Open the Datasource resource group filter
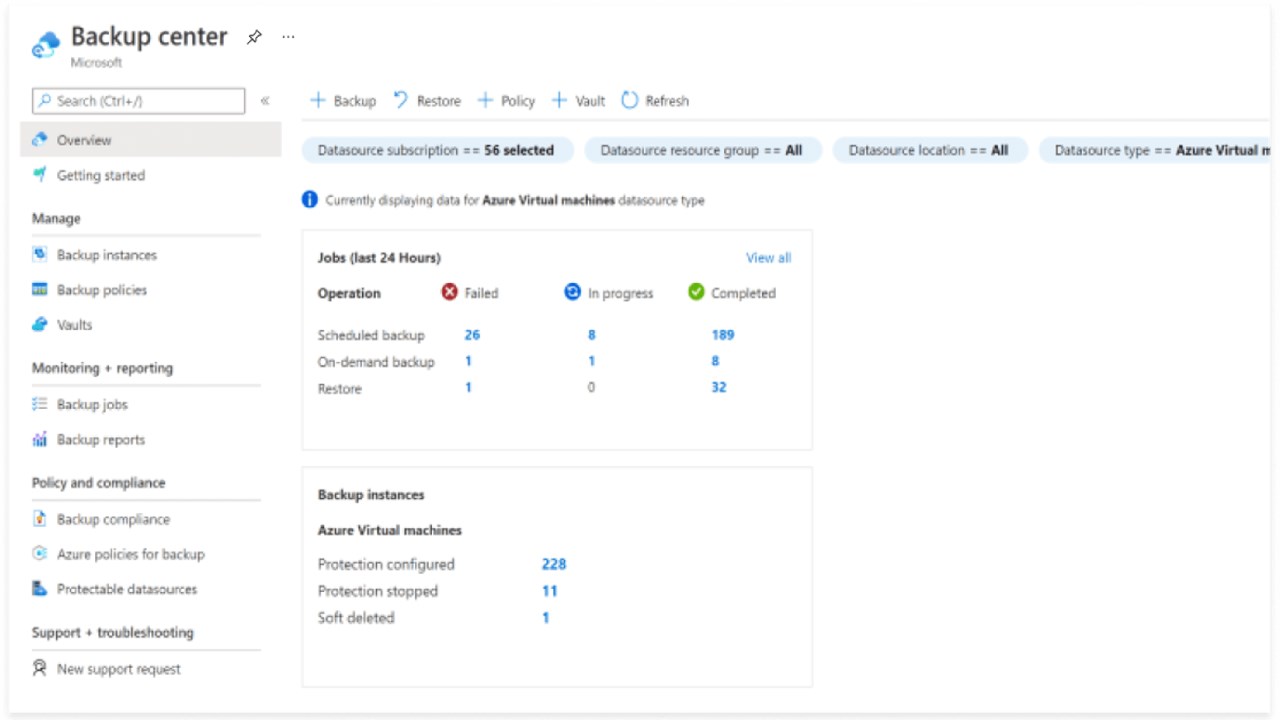 [702, 151]
